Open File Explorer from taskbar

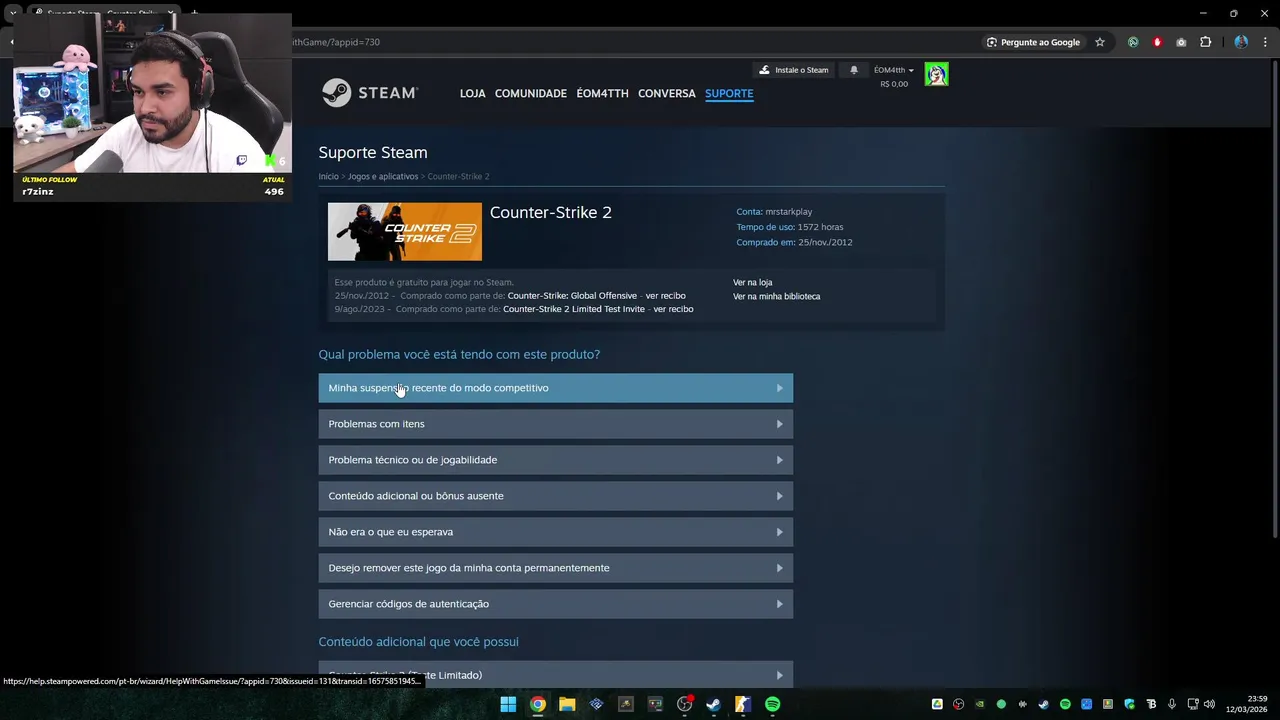(567, 704)
